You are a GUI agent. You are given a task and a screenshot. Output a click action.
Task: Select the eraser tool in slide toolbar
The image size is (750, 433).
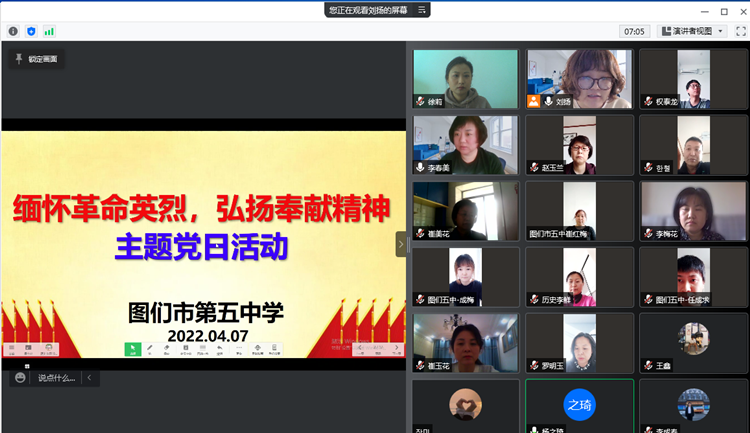point(166,349)
